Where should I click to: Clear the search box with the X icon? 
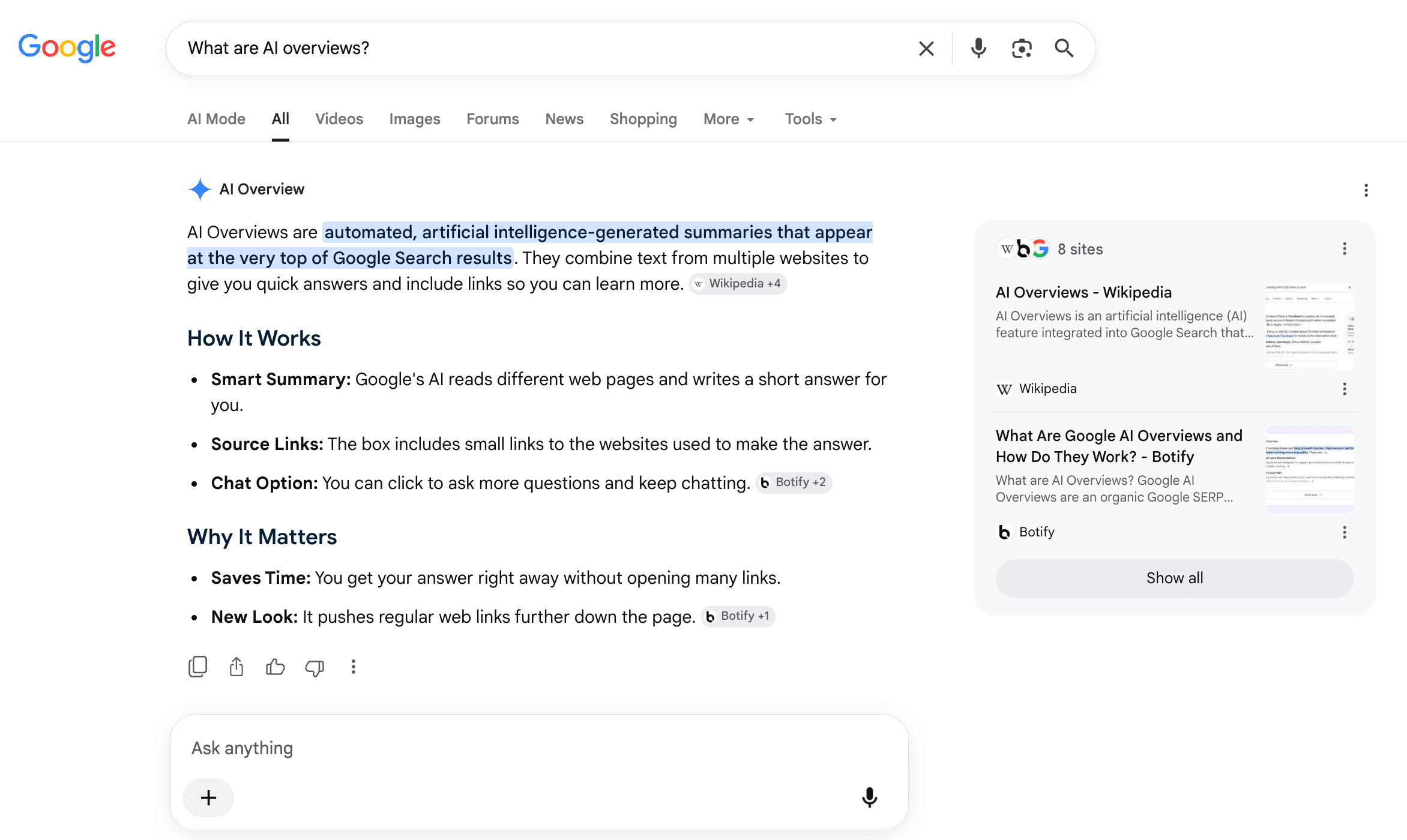pos(926,48)
